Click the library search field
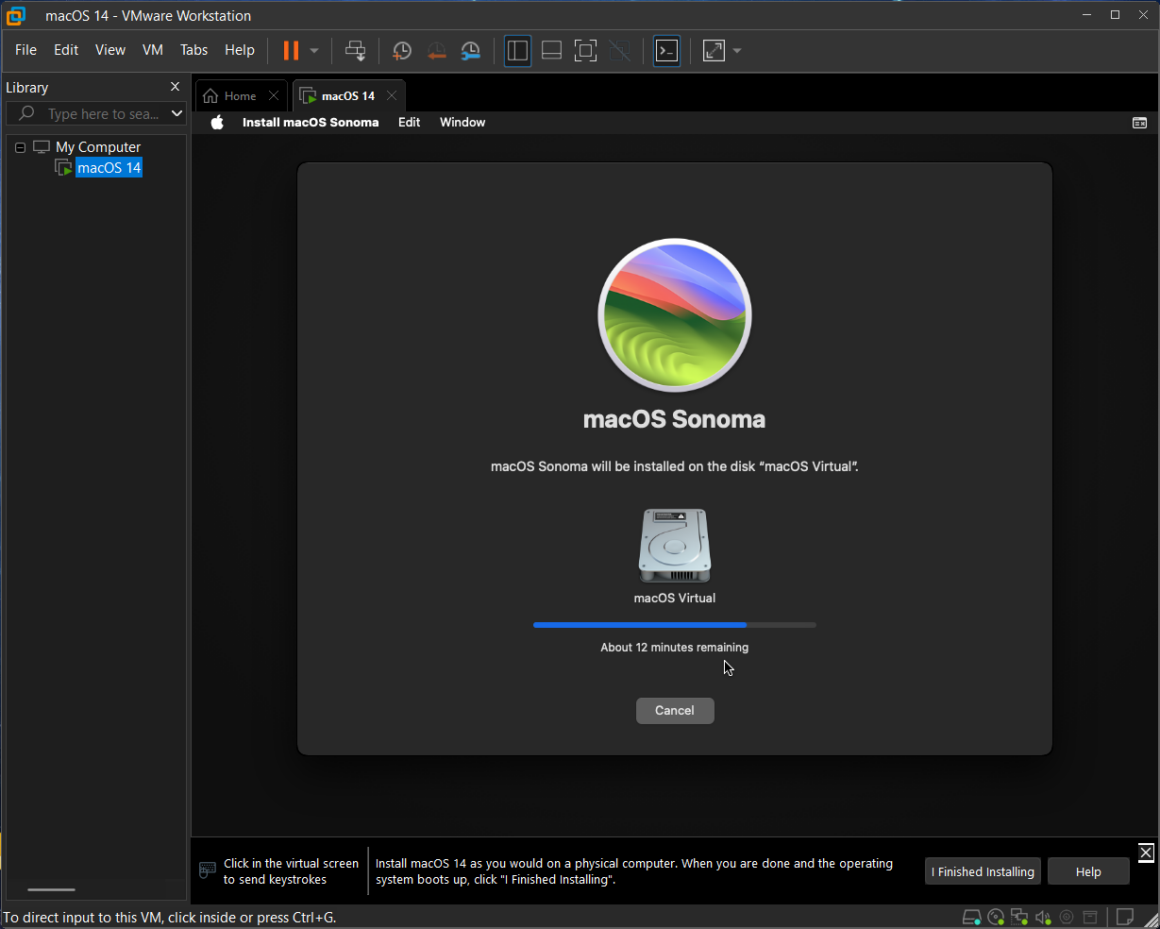Image resolution: width=1160 pixels, height=929 pixels. tap(95, 113)
